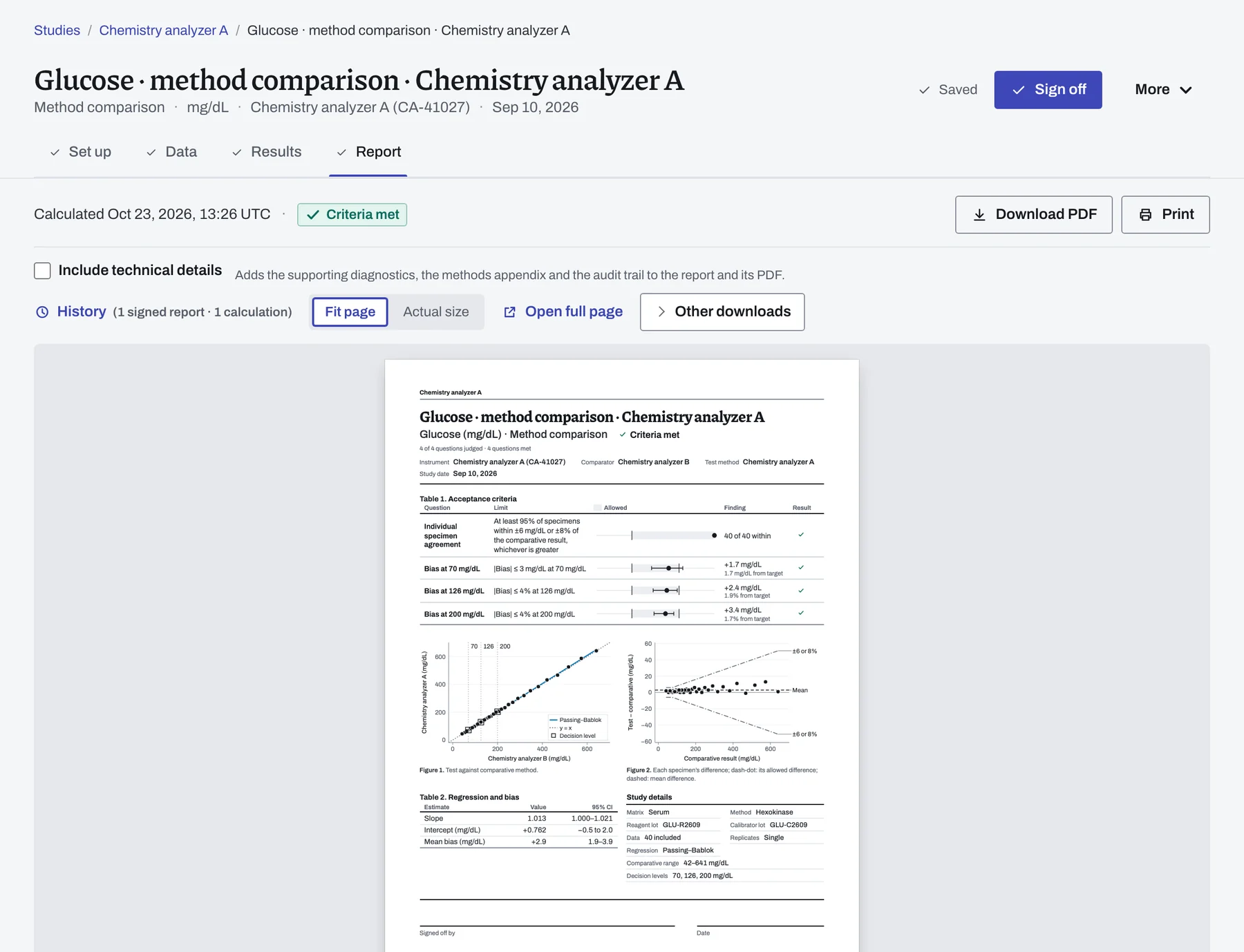Viewport: 1244px width, 952px height.
Task: Click the external-link icon beside Open full page
Action: [x=510, y=312]
